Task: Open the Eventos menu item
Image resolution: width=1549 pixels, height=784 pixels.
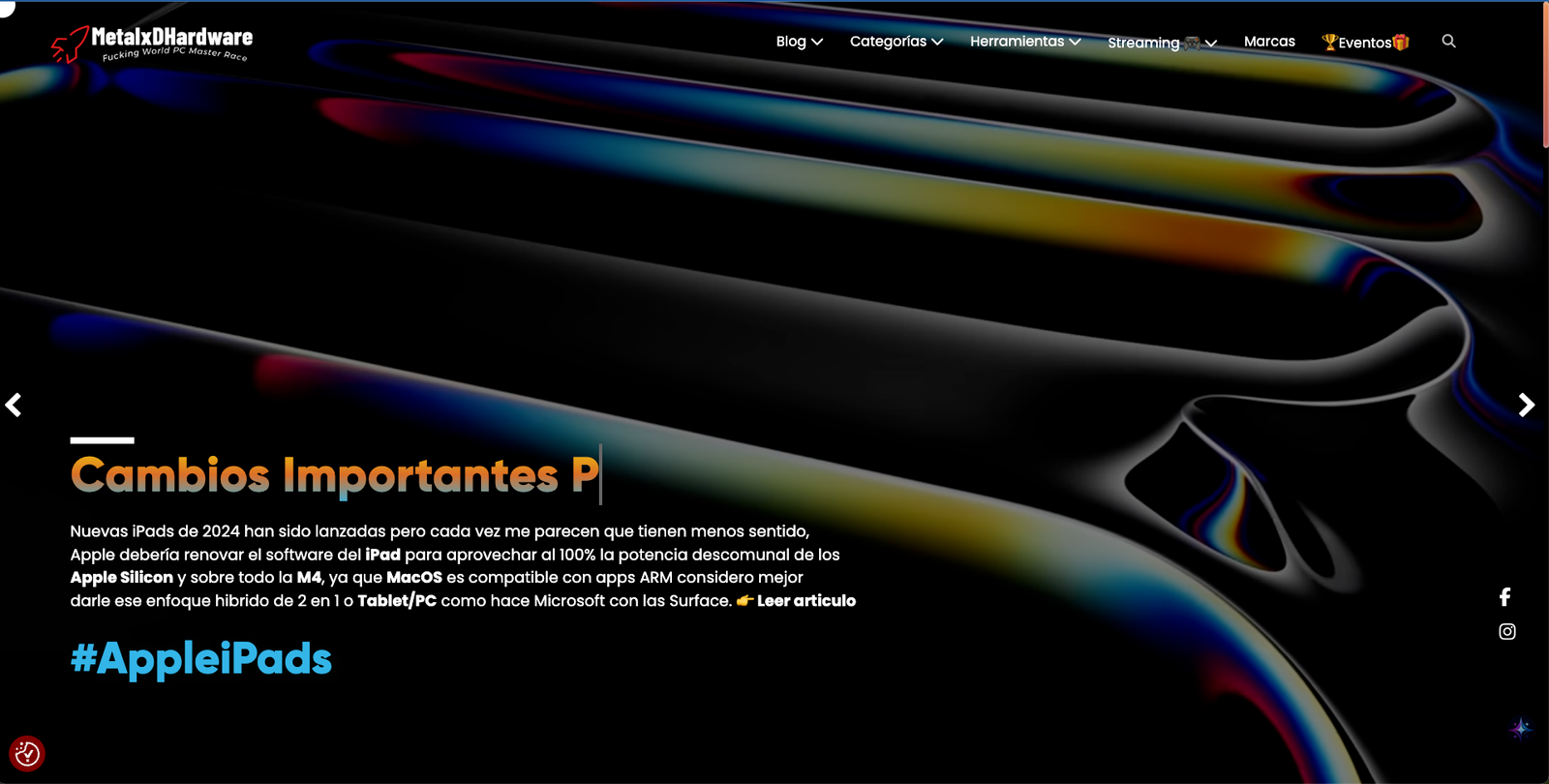Action: [1366, 43]
